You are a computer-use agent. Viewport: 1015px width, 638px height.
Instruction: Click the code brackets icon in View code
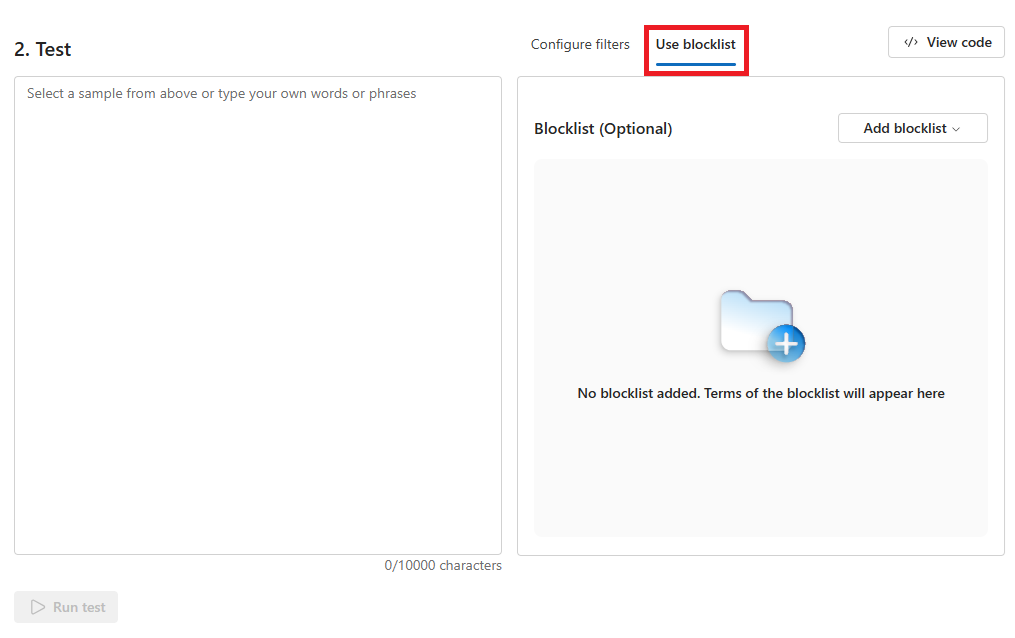point(911,43)
